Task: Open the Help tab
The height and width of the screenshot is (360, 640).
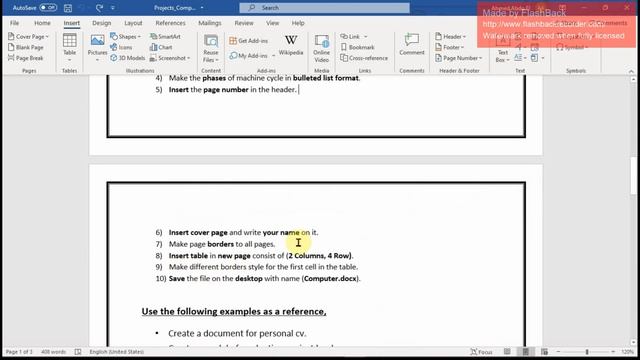Action: click(x=298, y=23)
